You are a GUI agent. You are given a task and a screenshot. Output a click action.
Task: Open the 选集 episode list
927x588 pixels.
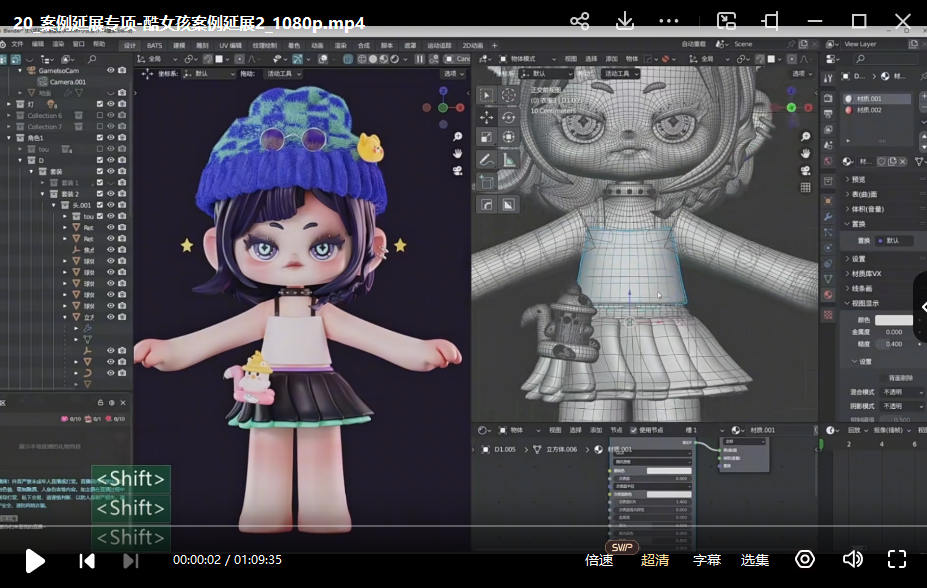(x=755, y=560)
